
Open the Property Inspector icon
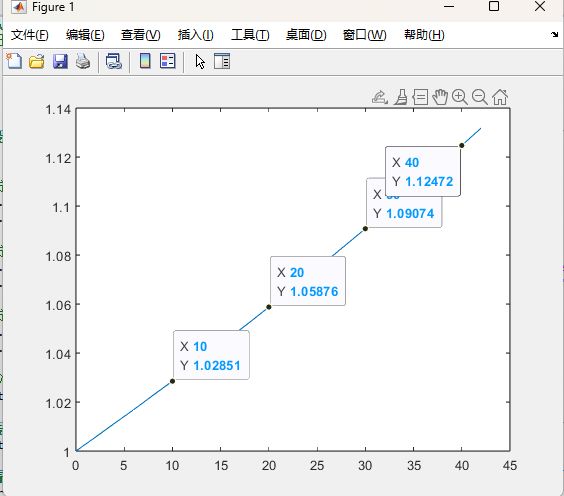[222, 61]
